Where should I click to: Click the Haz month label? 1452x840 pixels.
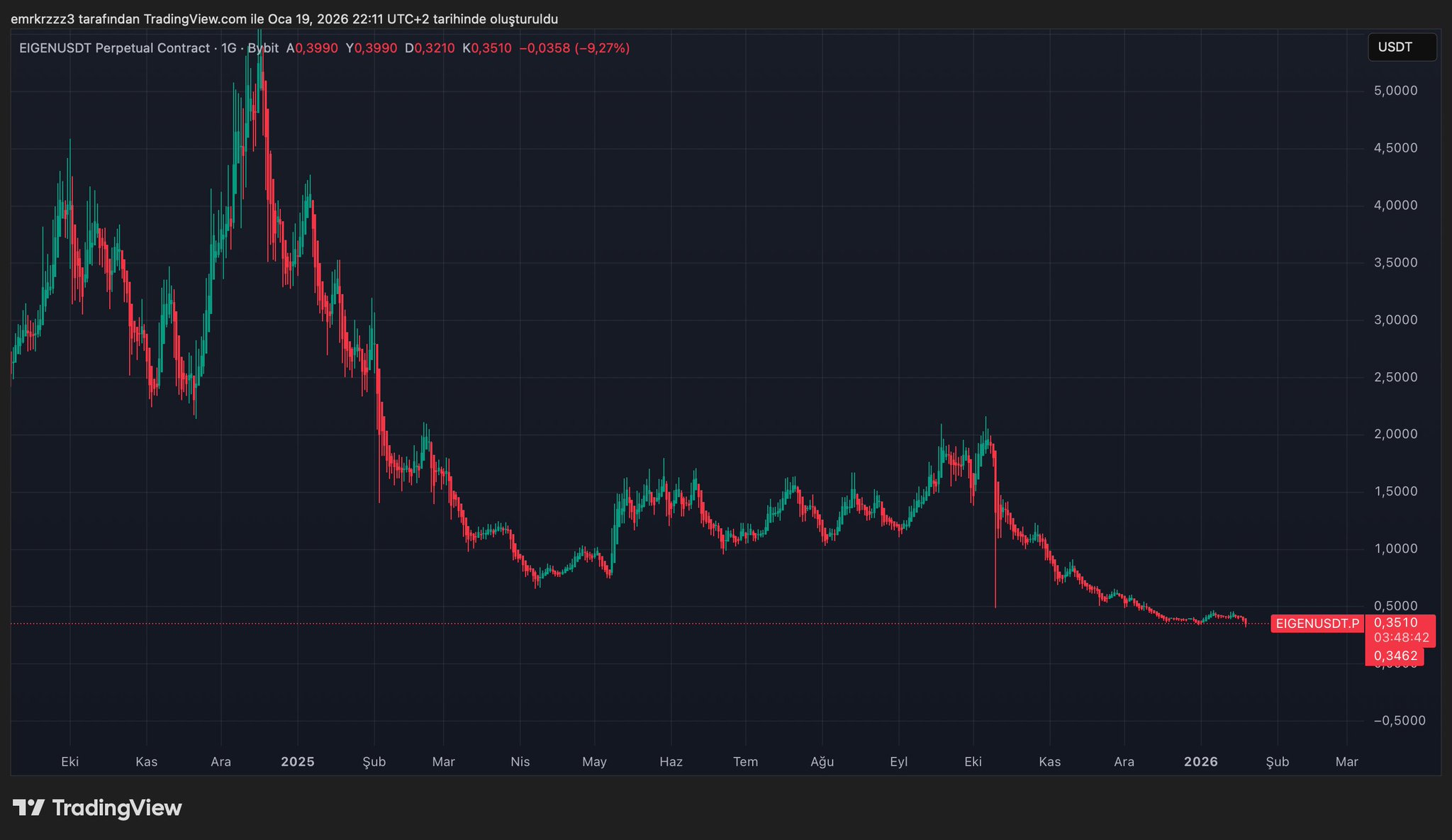pos(671,761)
